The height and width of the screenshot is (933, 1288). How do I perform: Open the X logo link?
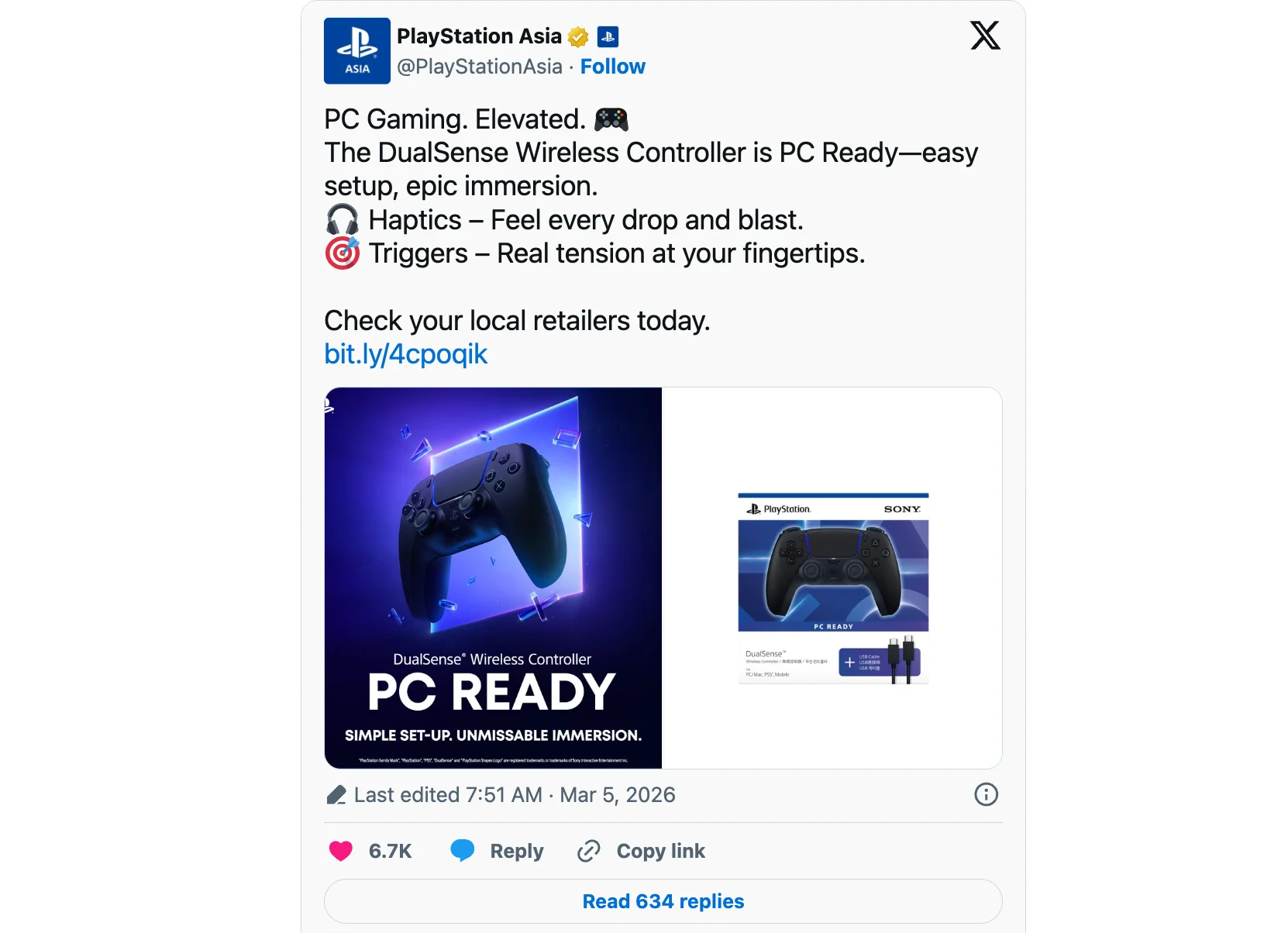(985, 36)
